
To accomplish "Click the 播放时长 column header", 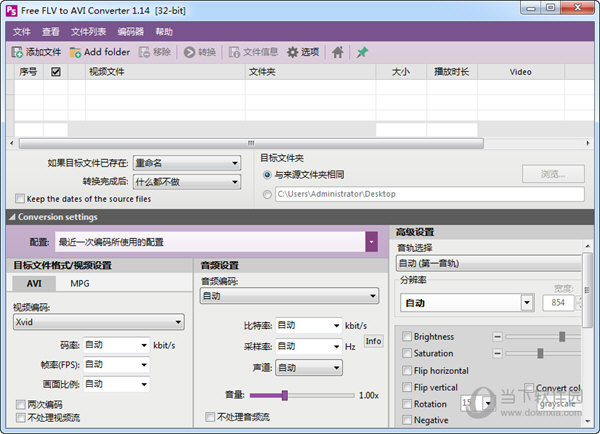I will click(452, 72).
